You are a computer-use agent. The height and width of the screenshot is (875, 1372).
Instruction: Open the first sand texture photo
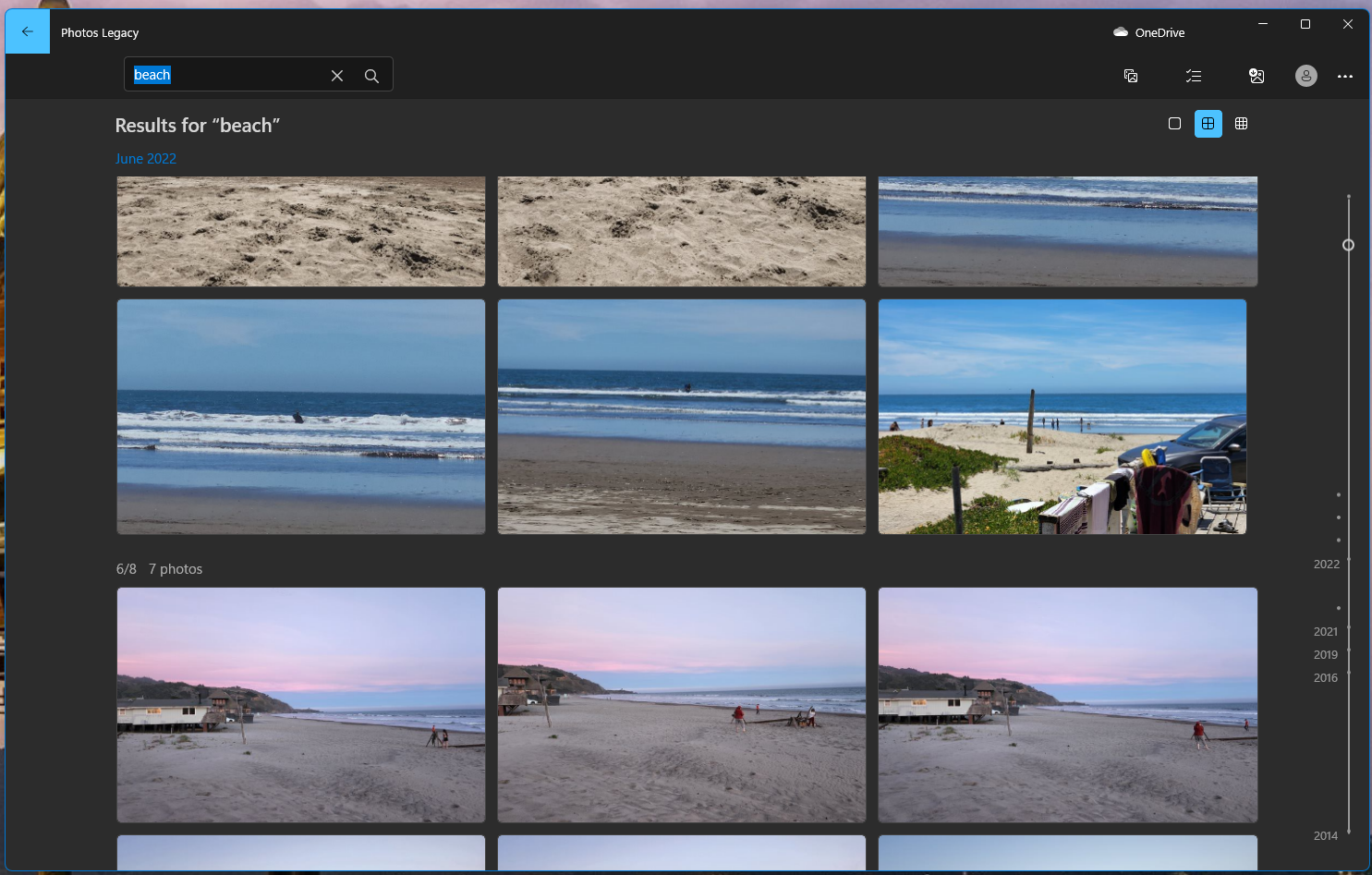coord(301,232)
